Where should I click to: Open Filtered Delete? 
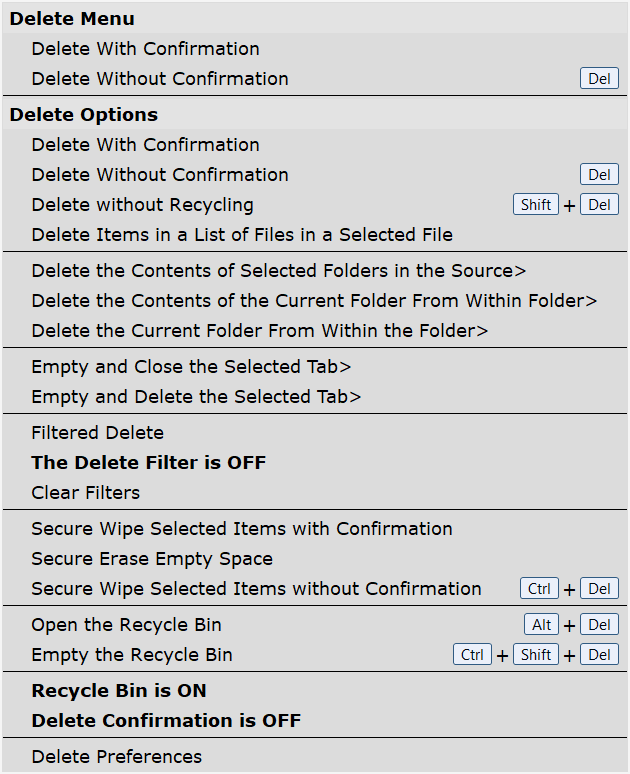coord(97,433)
